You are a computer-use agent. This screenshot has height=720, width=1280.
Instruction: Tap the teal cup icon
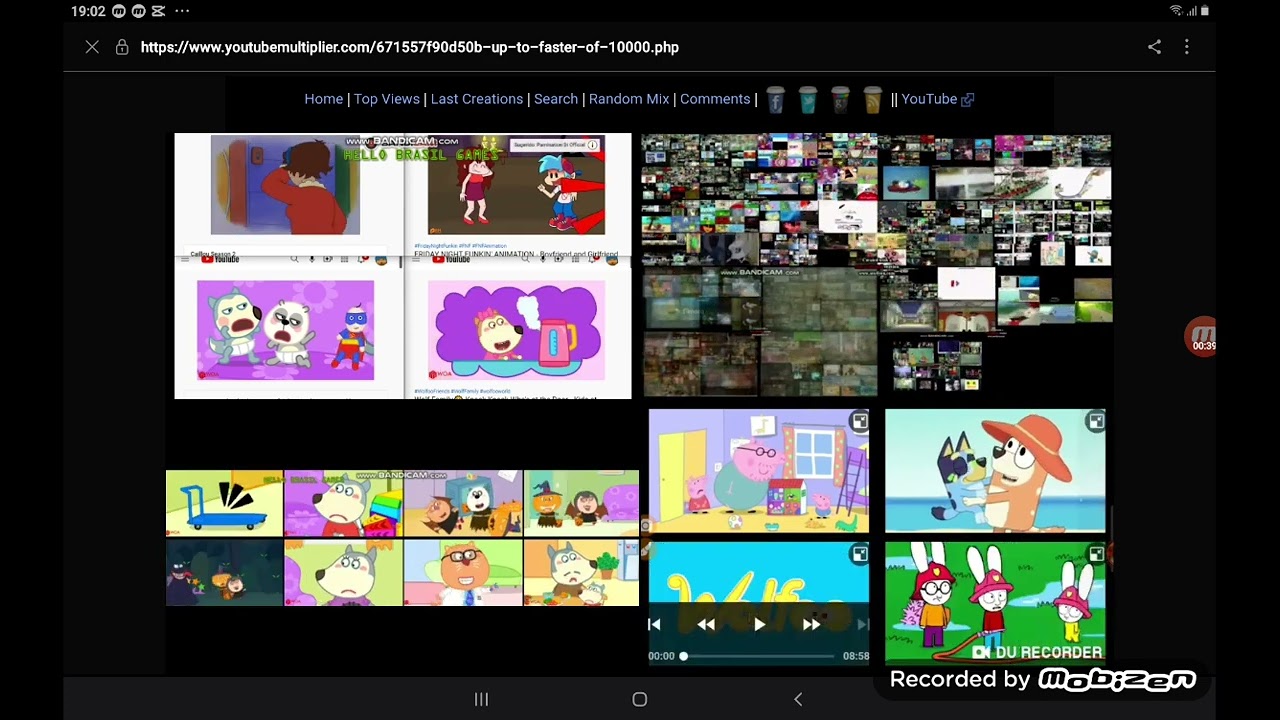pos(808,99)
